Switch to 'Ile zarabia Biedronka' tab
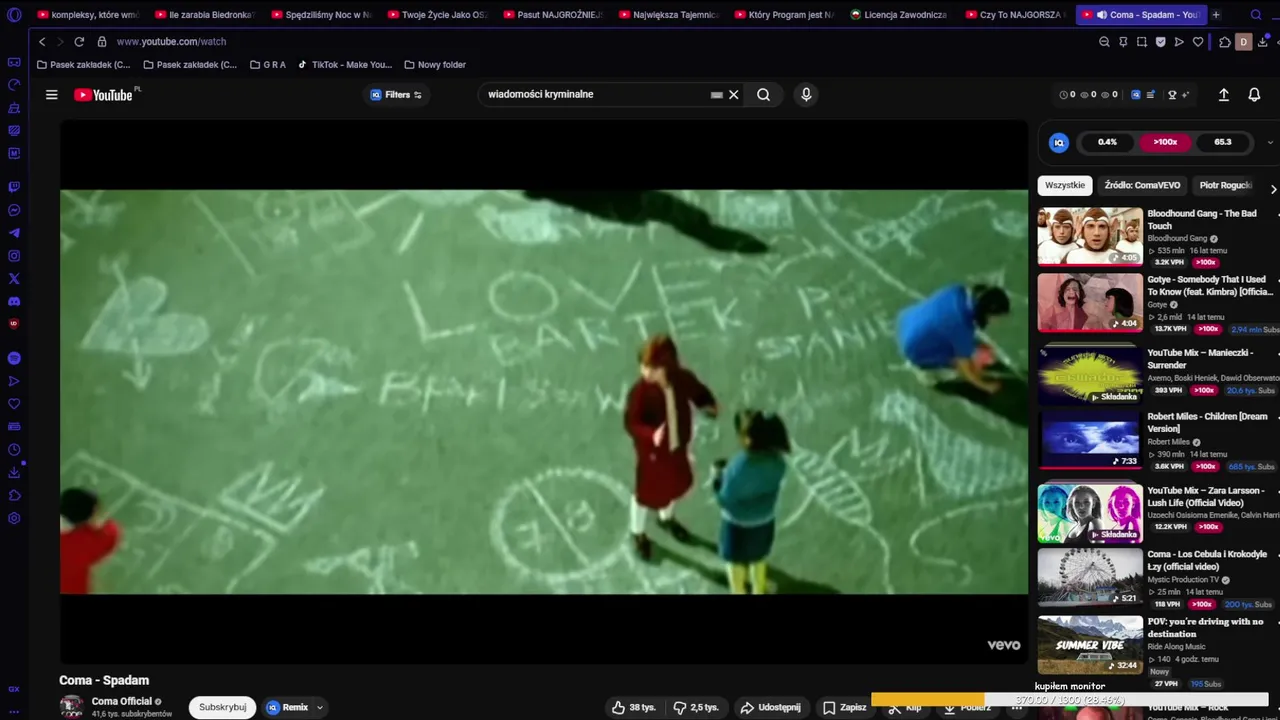Viewport: 1280px width, 720px height. tap(204, 15)
